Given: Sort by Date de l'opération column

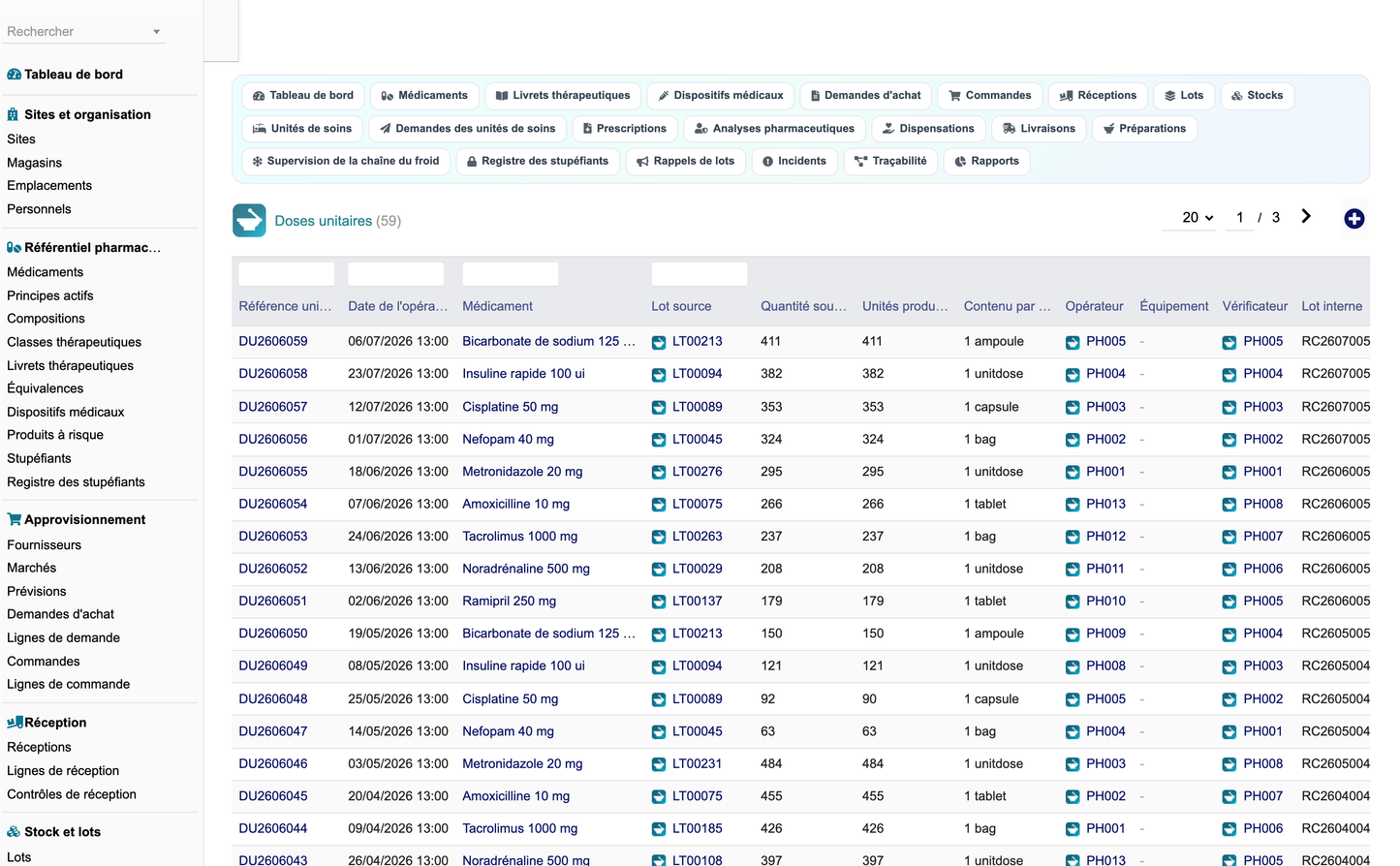Looking at the screenshot, I should point(398,306).
